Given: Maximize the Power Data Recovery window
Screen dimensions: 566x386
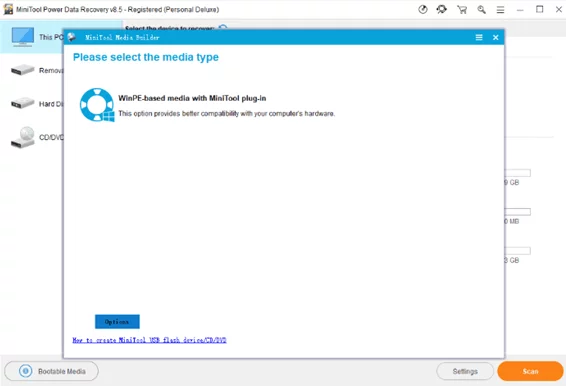Looking at the screenshot, I should (x=539, y=9).
